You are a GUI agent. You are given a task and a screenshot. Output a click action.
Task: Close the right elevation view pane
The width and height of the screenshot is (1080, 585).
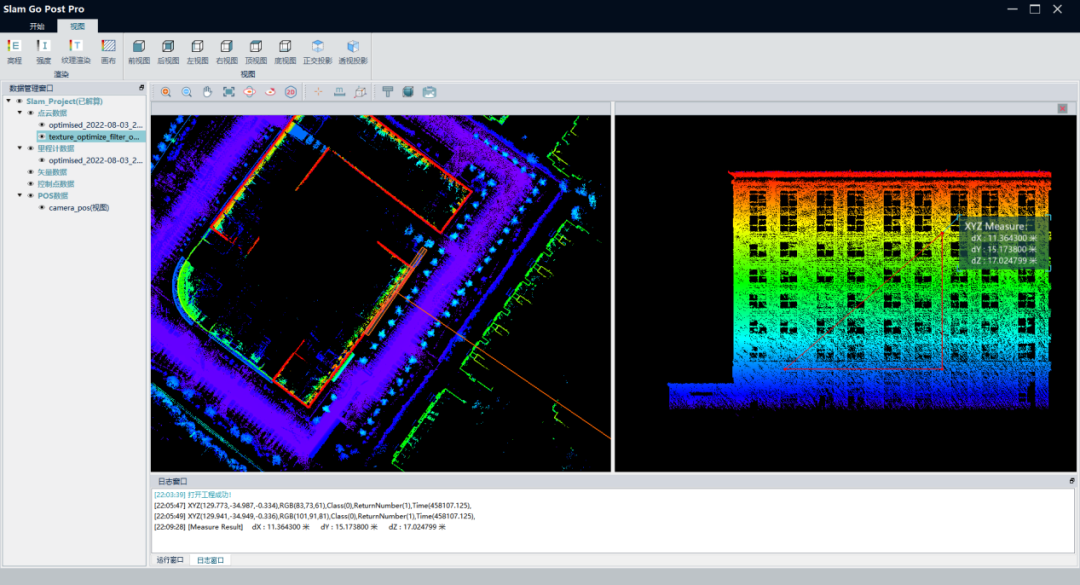pyautogui.click(x=1062, y=108)
